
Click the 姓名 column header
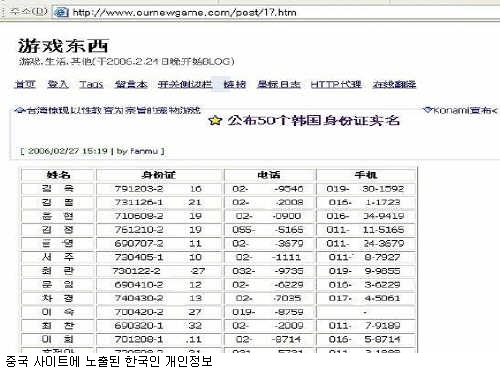point(58,175)
